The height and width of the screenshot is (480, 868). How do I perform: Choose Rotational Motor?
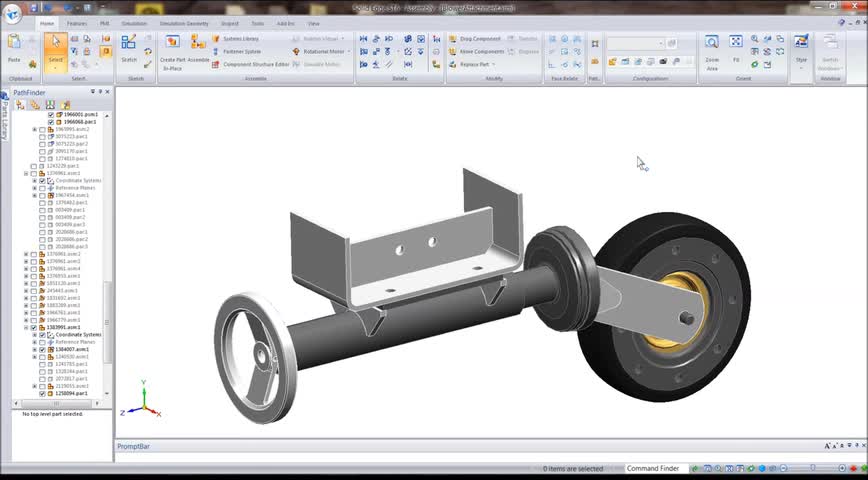coord(318,51)
